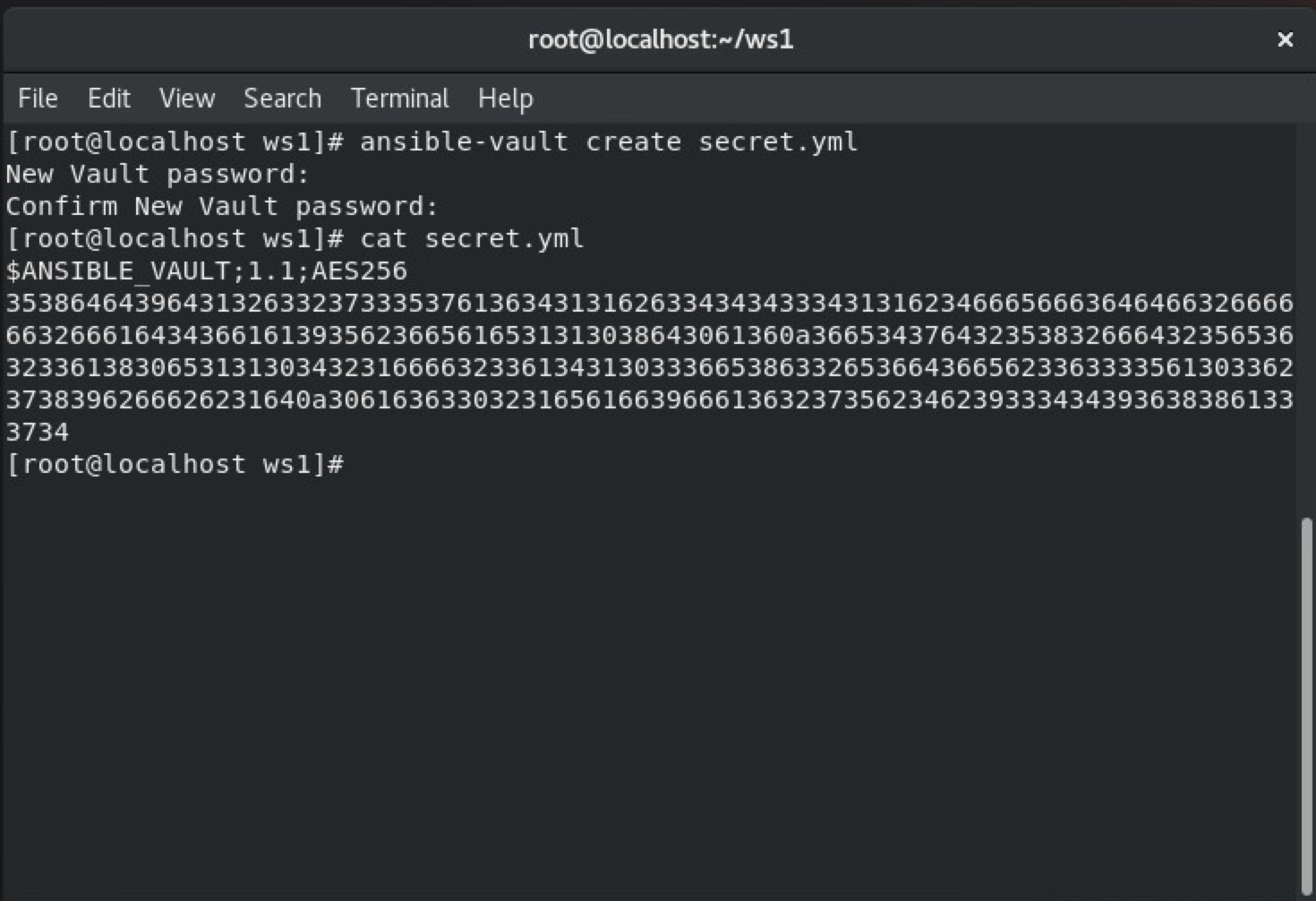Click the final empty shell prompt line
The image size is (1316, 901).
tap(175, 465)
